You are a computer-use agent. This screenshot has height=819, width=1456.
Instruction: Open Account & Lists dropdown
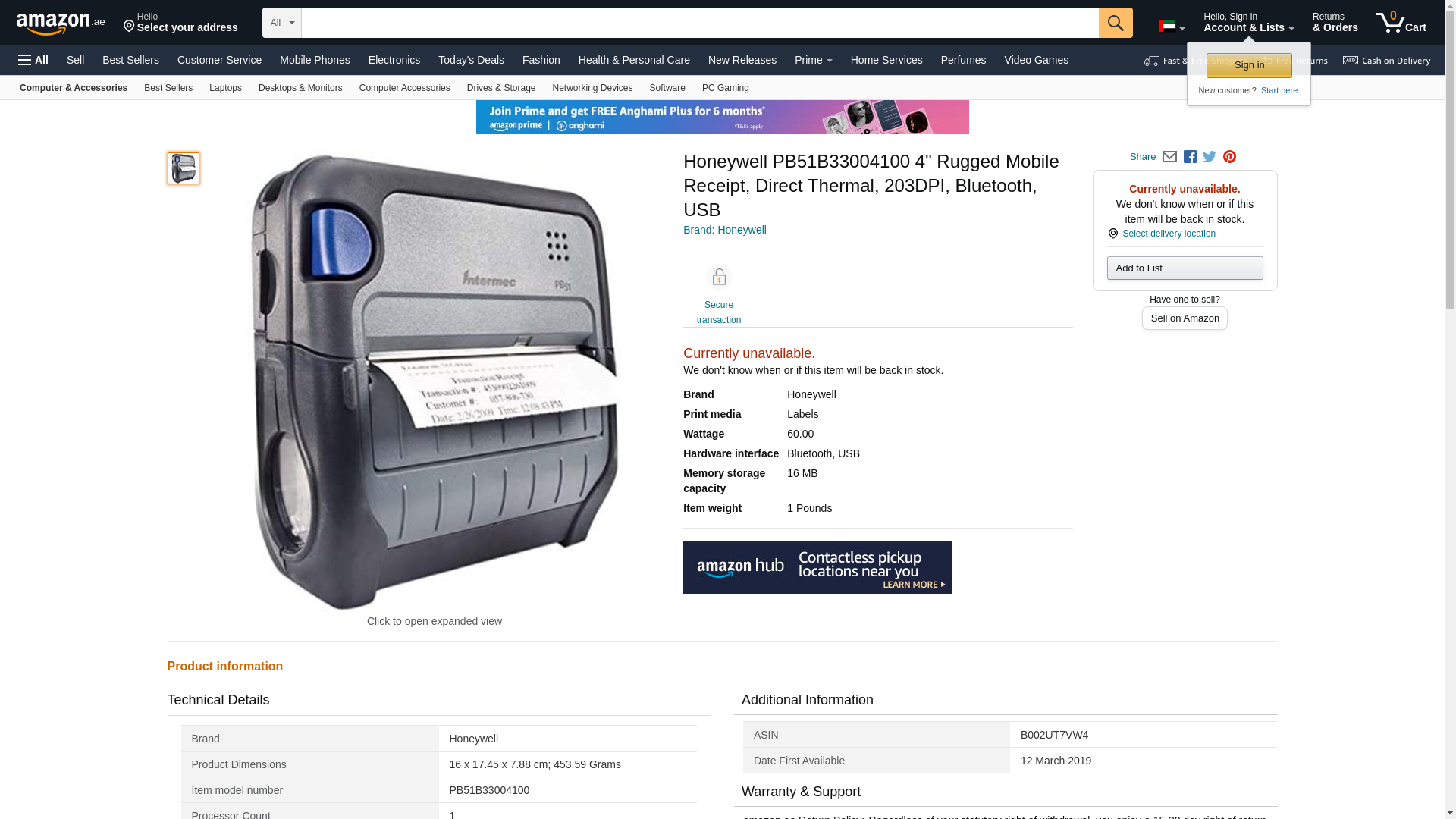tap(1248, 23)
